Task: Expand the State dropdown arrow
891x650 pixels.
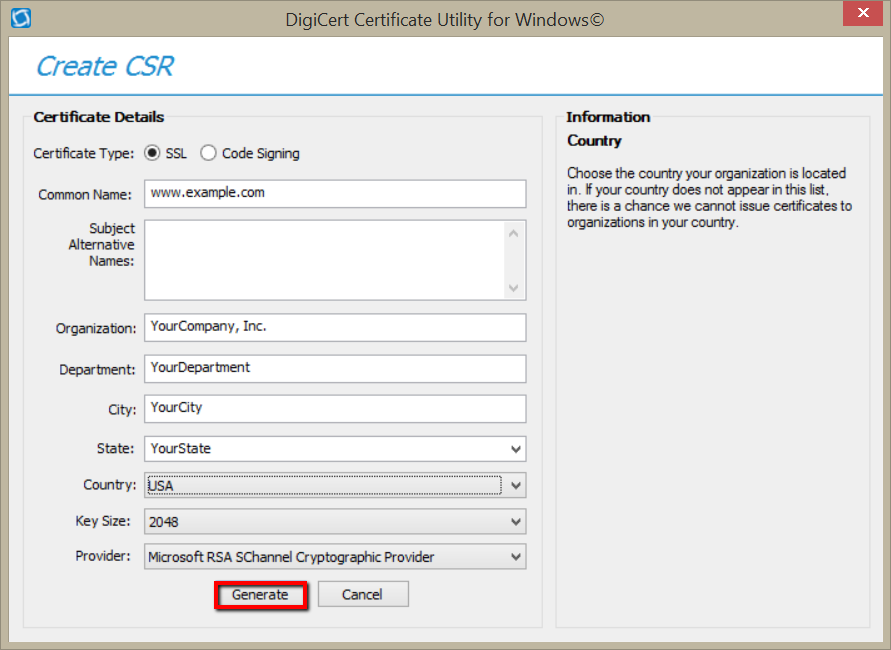Action: (515, 449)
